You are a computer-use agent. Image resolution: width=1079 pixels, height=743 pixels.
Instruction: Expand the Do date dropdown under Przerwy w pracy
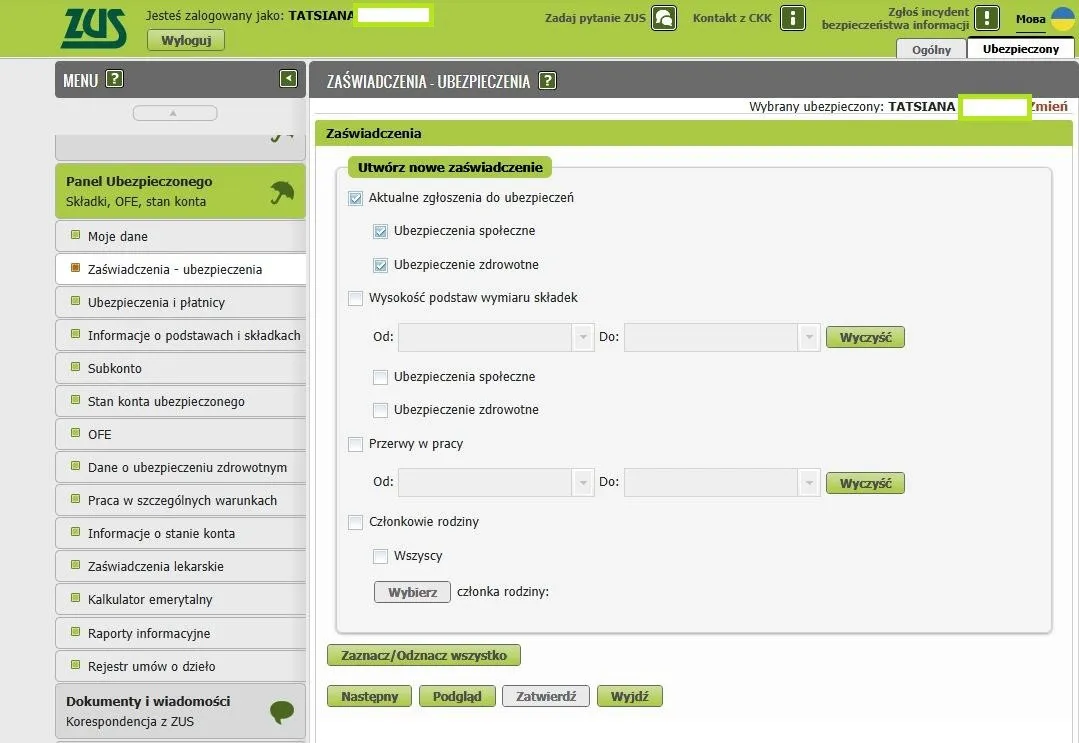point(809,482)
